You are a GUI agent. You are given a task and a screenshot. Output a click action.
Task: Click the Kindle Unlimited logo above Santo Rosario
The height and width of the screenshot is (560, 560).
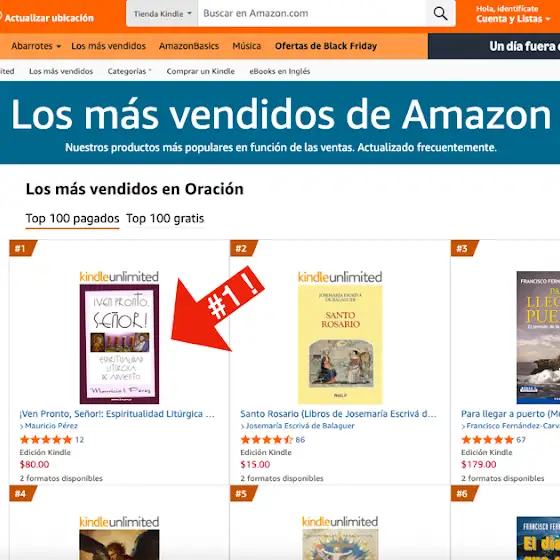coord(340,277)
